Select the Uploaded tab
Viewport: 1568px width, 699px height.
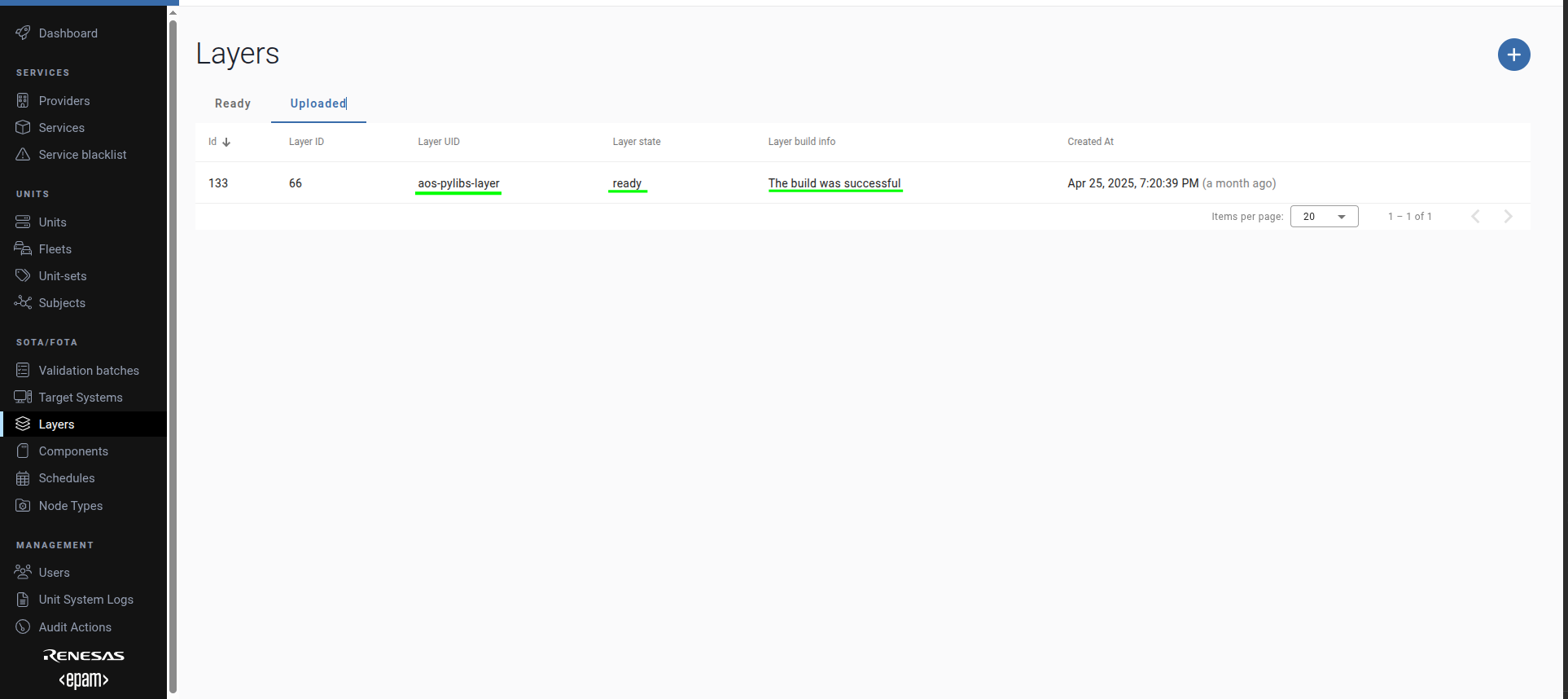tap(318, 103)
